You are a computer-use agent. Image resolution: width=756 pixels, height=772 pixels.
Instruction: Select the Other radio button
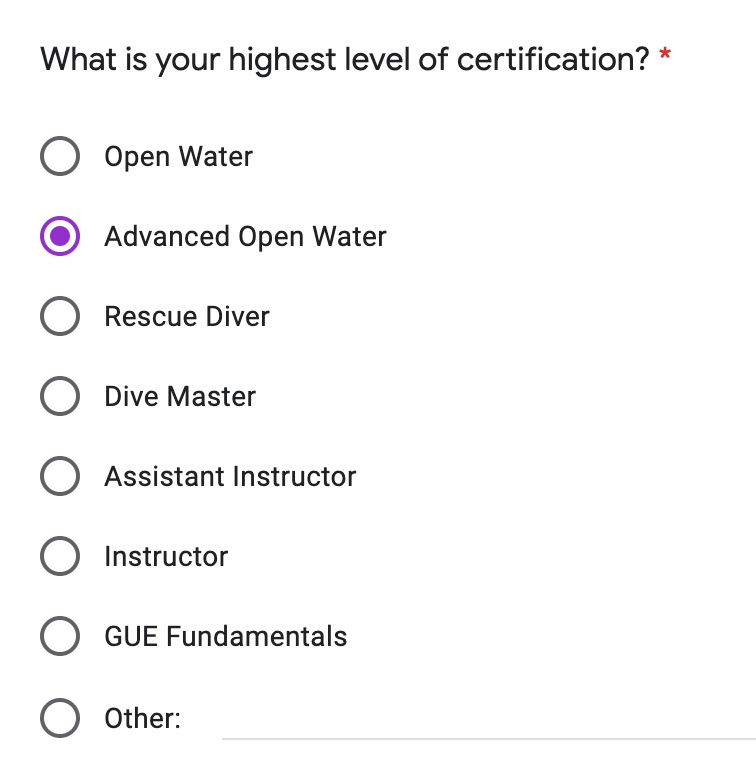click(60, 718)
